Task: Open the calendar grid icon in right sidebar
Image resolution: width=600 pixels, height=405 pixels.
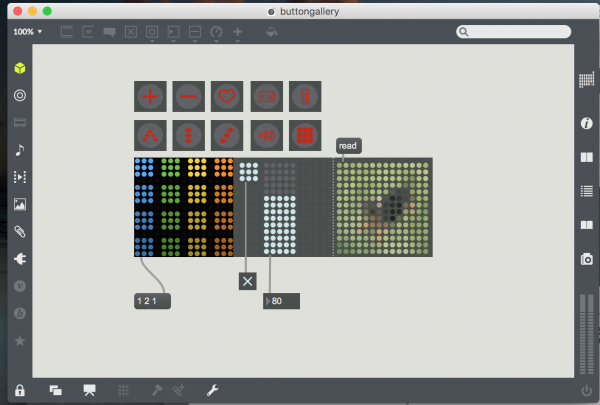Action: (587, 80)
